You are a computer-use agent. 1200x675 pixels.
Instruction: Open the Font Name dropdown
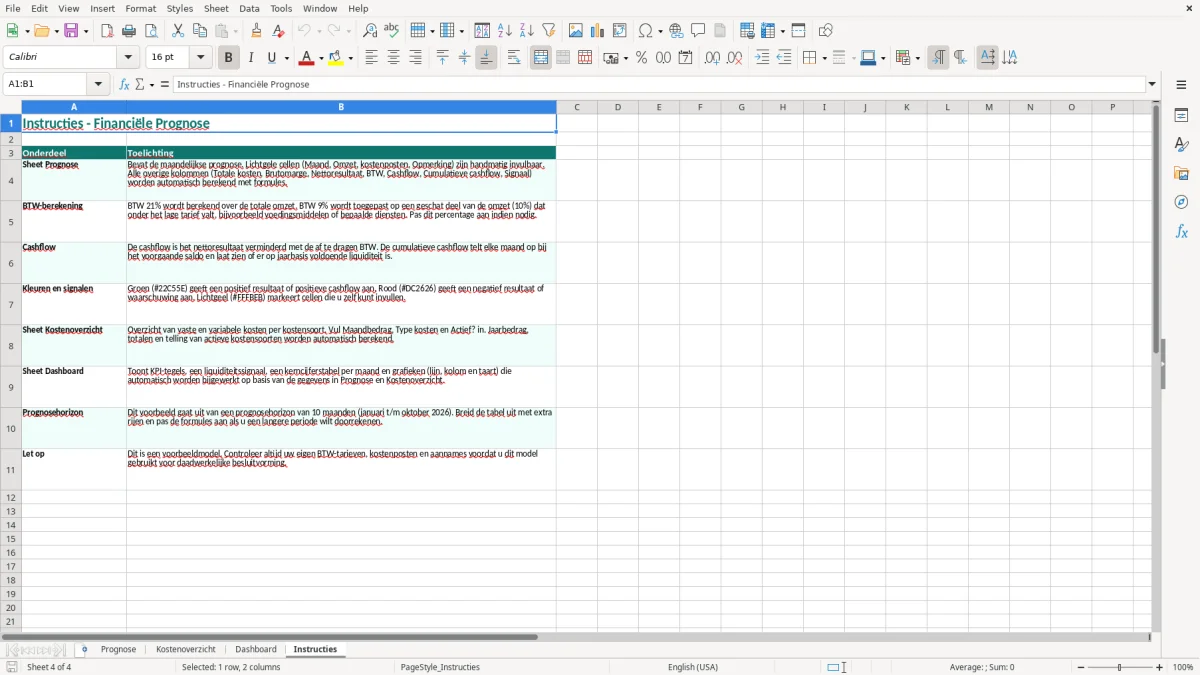pyautogui.click(x=130, y=58)
